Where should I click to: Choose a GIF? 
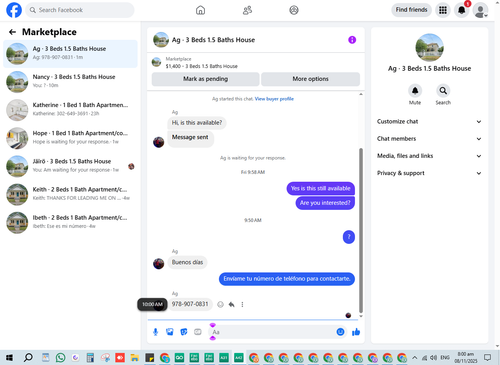tap(198, 332)
